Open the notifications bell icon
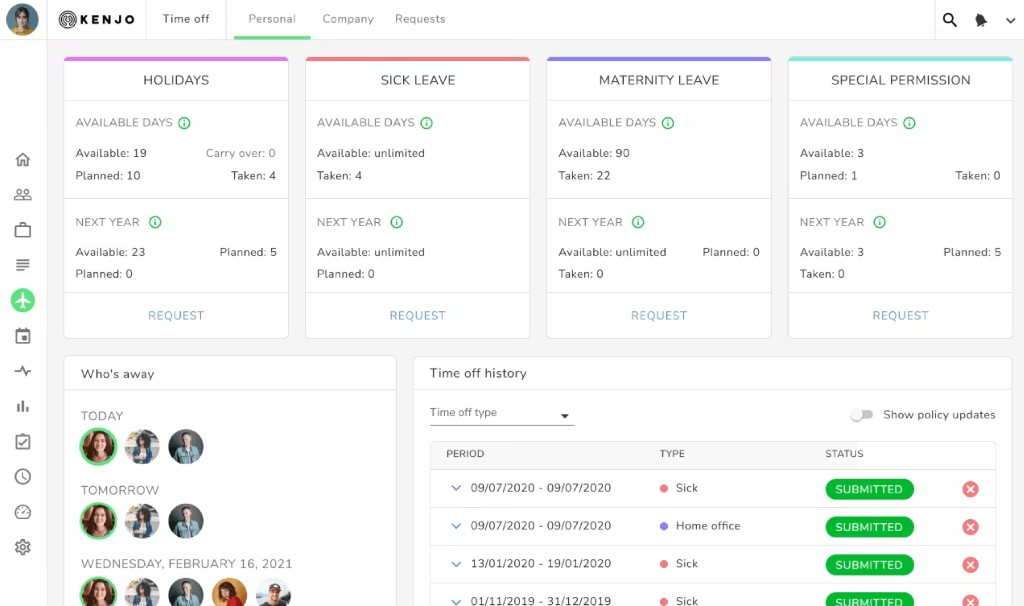This screenshot has width=1024, height=606. click(x=981, y=20)
